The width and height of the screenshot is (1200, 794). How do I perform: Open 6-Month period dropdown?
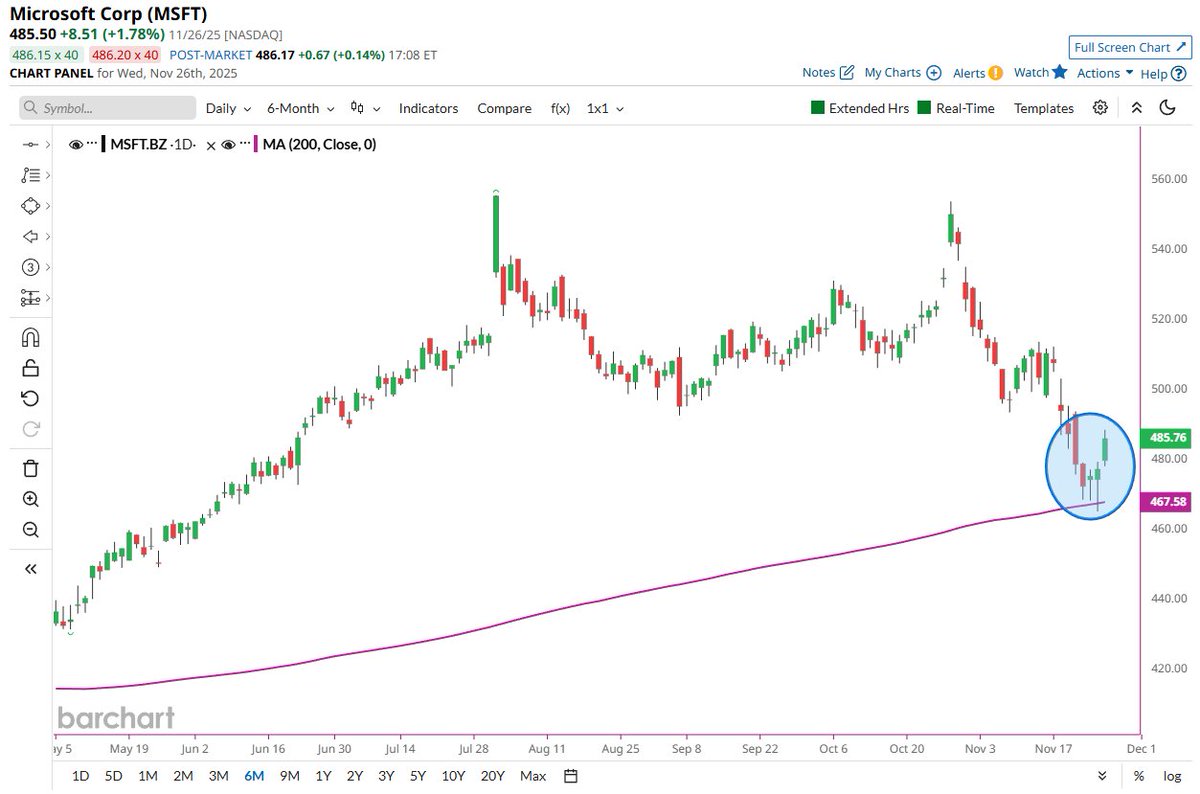(299, 108)
